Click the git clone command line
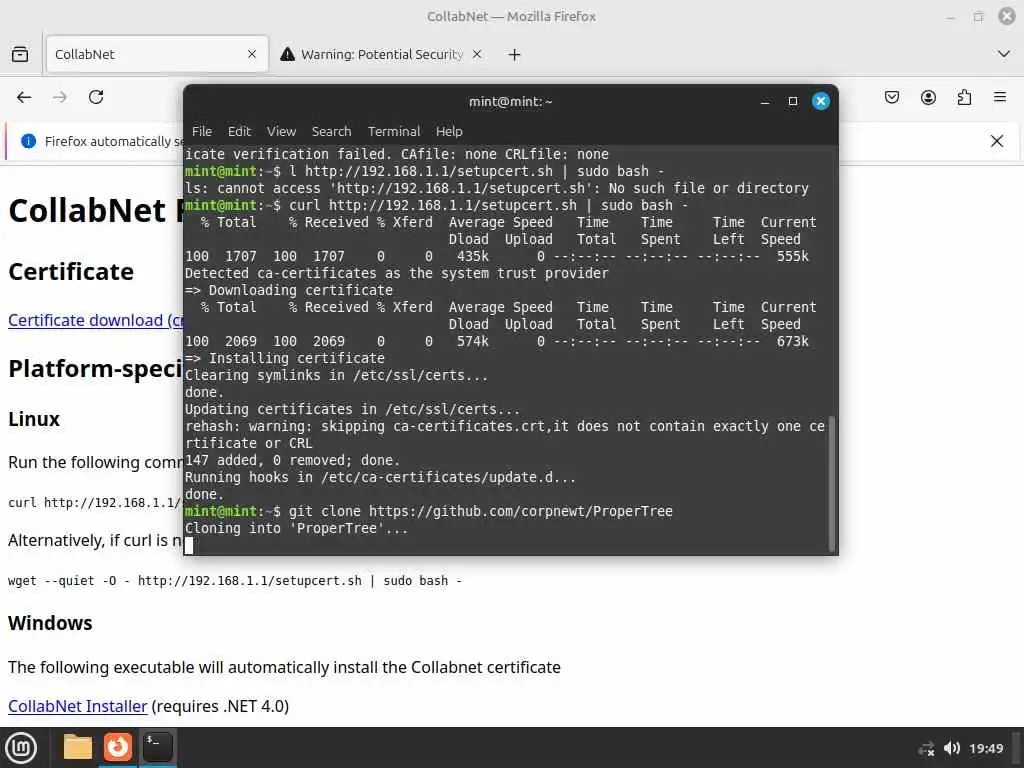This screenshot has height=768, width=1024. pos(428,511)
